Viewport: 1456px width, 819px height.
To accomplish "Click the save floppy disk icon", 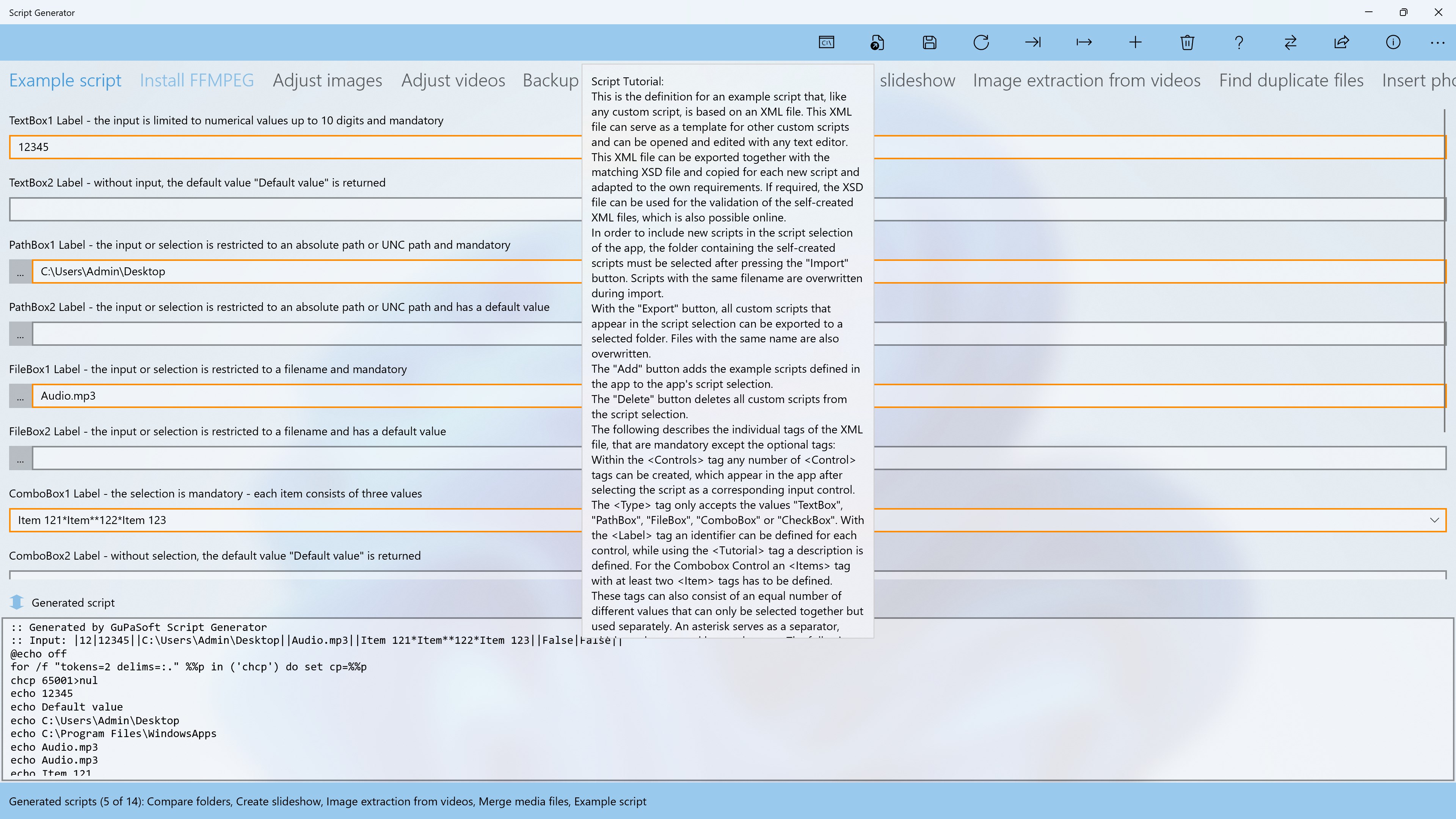I will pos(929,42).
